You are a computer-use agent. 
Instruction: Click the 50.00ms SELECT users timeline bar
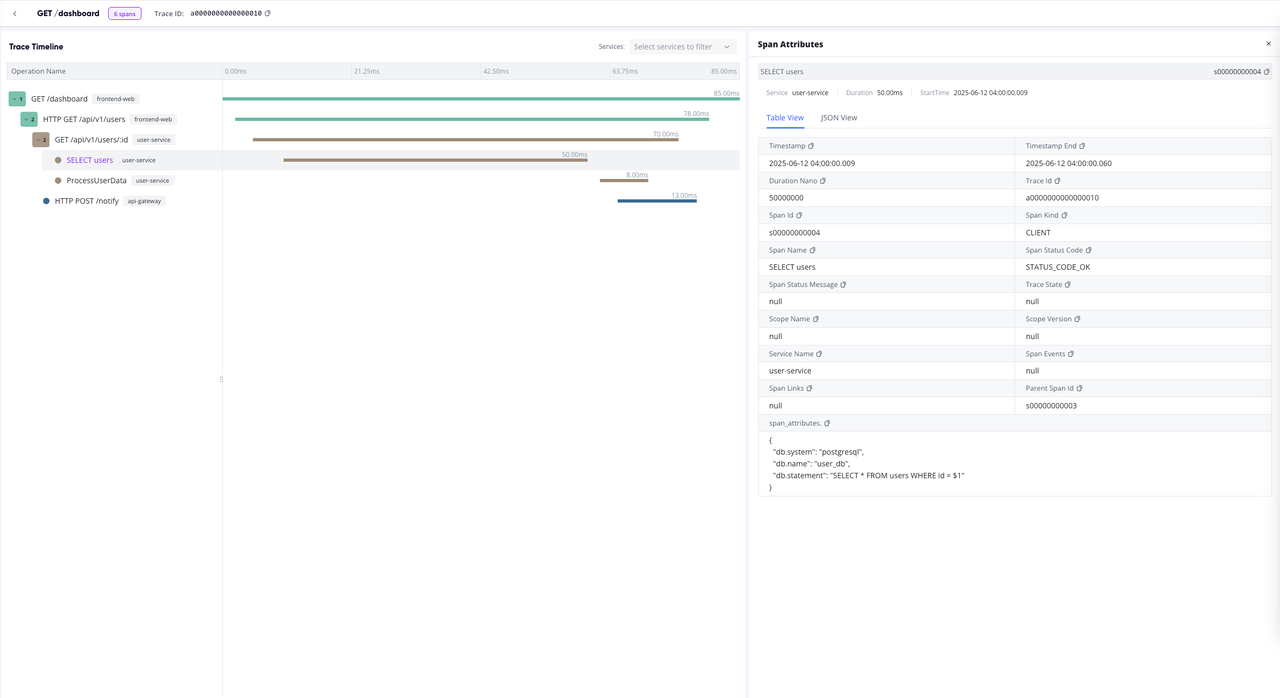click(x=435, y=160)
